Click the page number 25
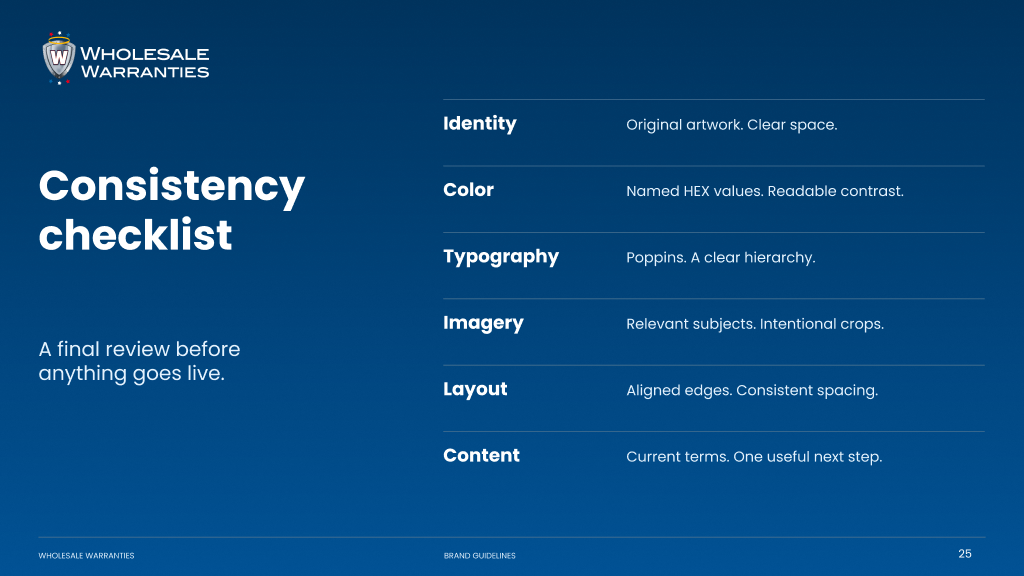 (965, 554)
